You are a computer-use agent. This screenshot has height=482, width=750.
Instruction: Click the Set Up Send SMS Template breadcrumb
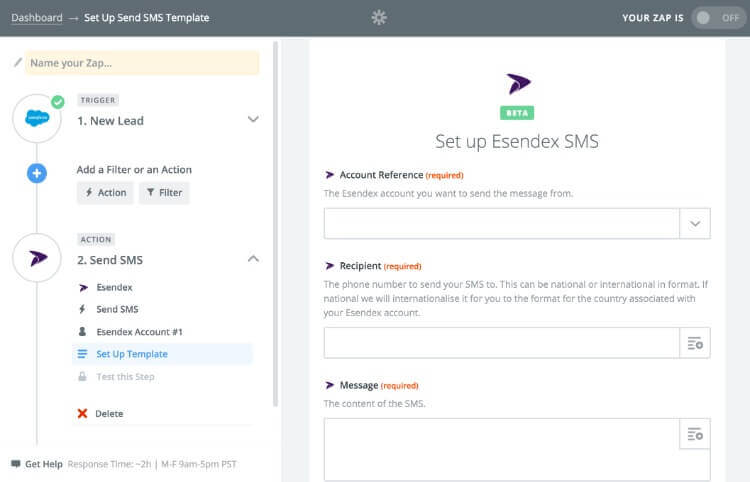146,18
